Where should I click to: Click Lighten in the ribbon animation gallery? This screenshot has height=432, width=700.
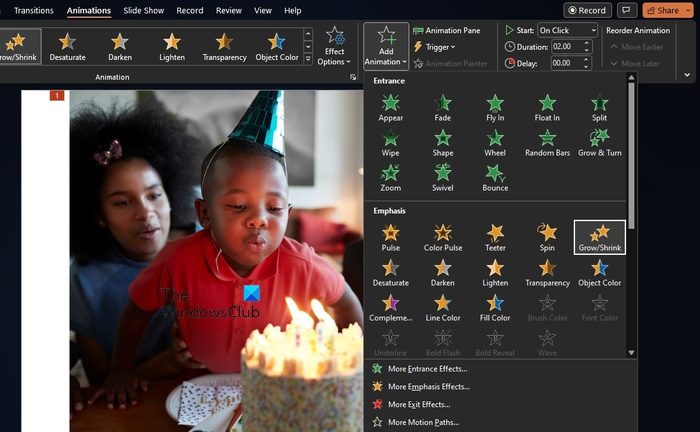coord(172,47)
